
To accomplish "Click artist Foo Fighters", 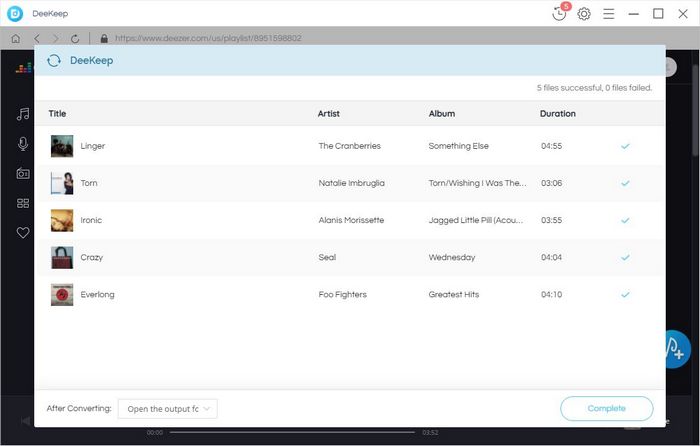I will click(342, 294).
